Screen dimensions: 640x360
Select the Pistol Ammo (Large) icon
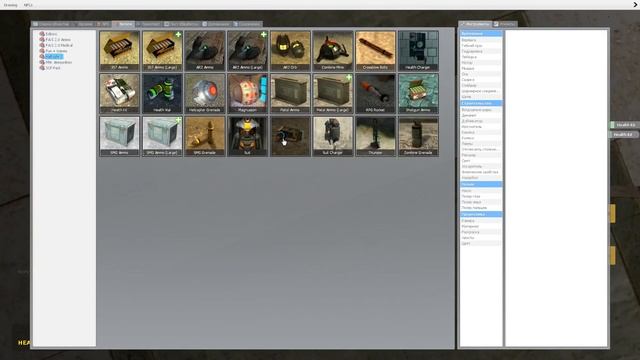[x=333, y=93]
